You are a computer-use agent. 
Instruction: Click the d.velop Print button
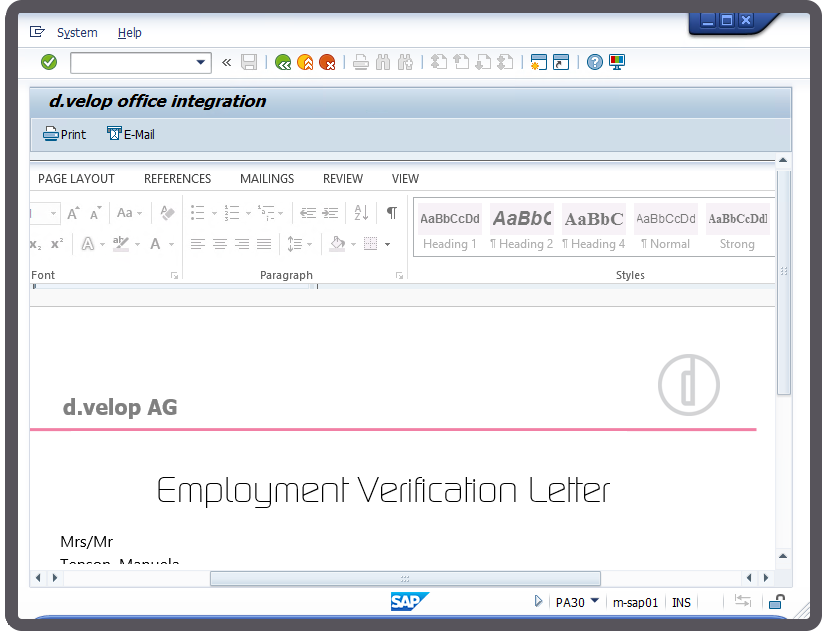tap(64, 134)
